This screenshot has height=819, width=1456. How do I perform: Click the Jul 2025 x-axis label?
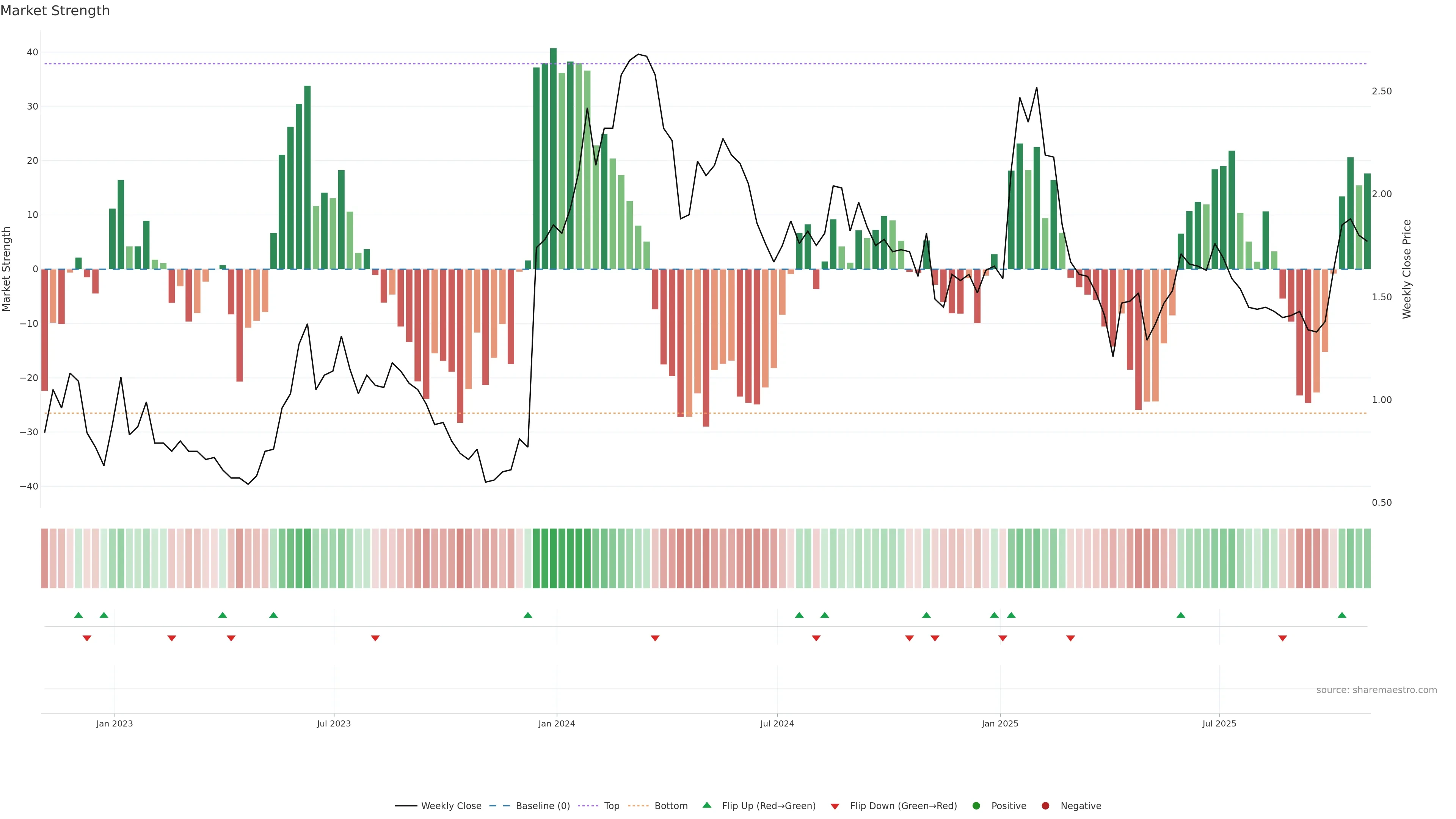[1219, 723]
